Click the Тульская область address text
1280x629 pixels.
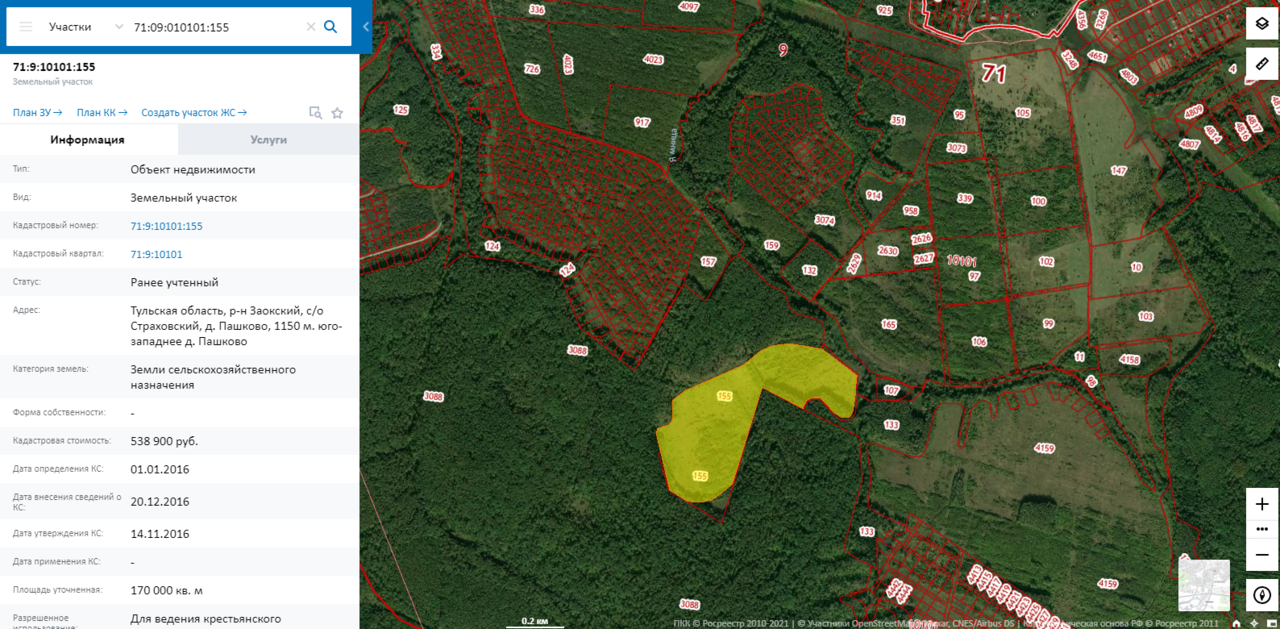pyautogui.click(x=237, y=326)
